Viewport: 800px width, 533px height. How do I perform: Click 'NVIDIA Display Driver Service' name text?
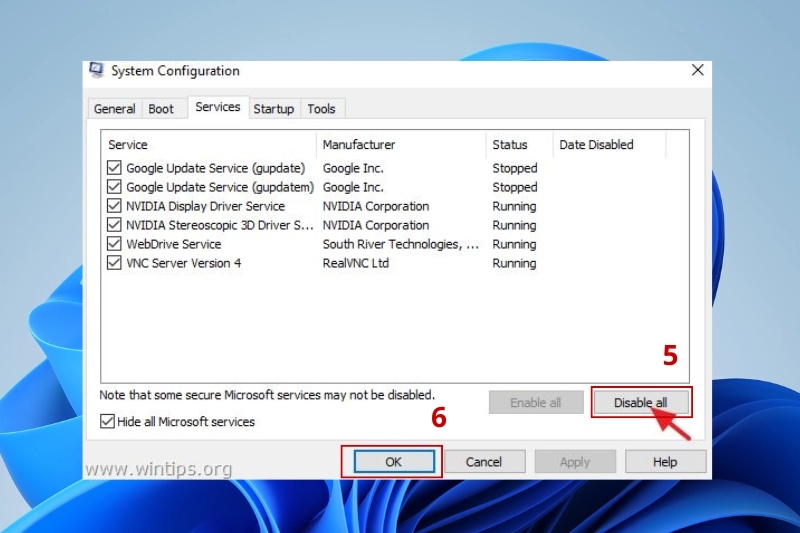pos(206,206)
